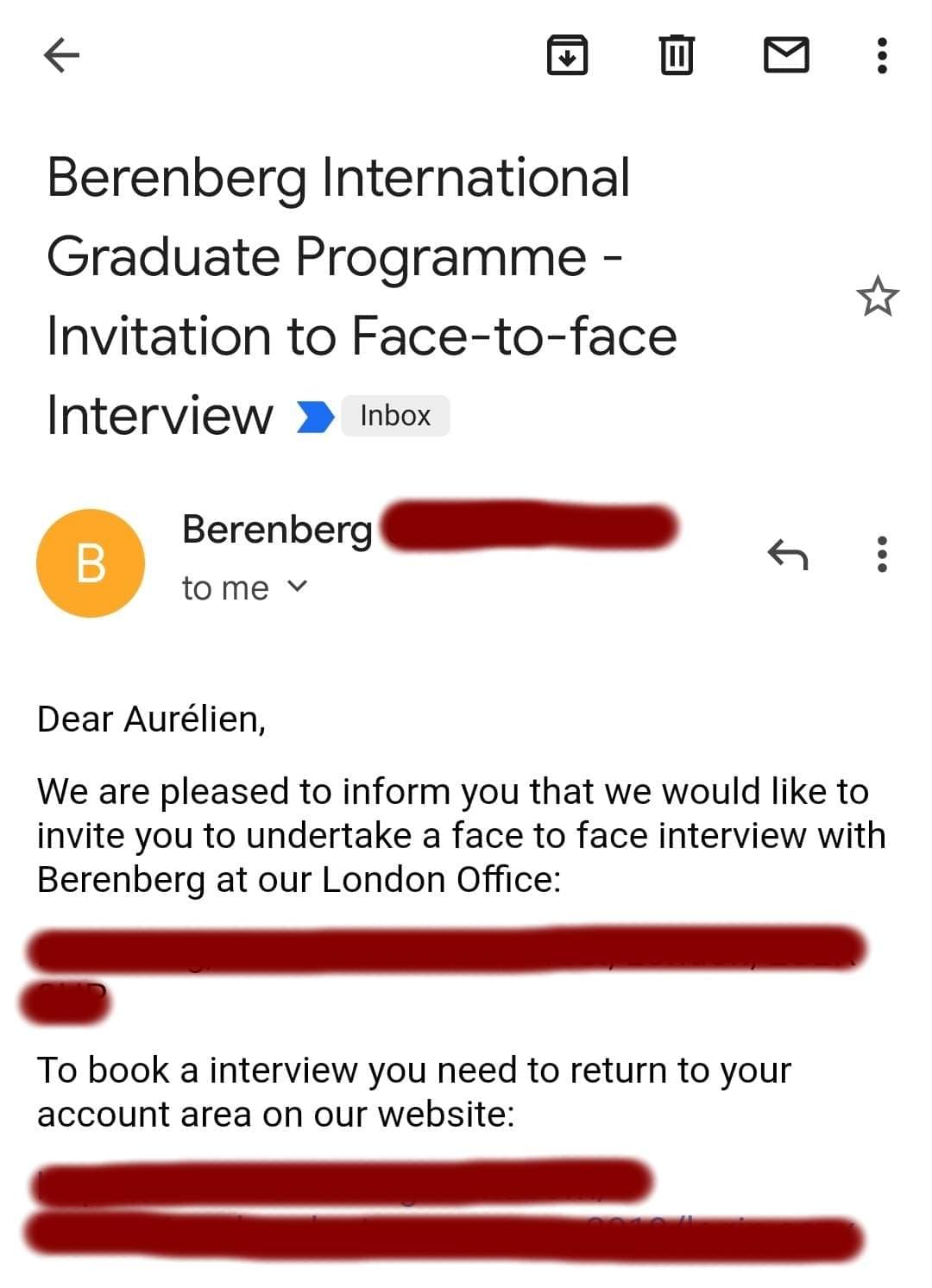
Task: Open the orange B sender avatar
Action: [x=91, y=563]
